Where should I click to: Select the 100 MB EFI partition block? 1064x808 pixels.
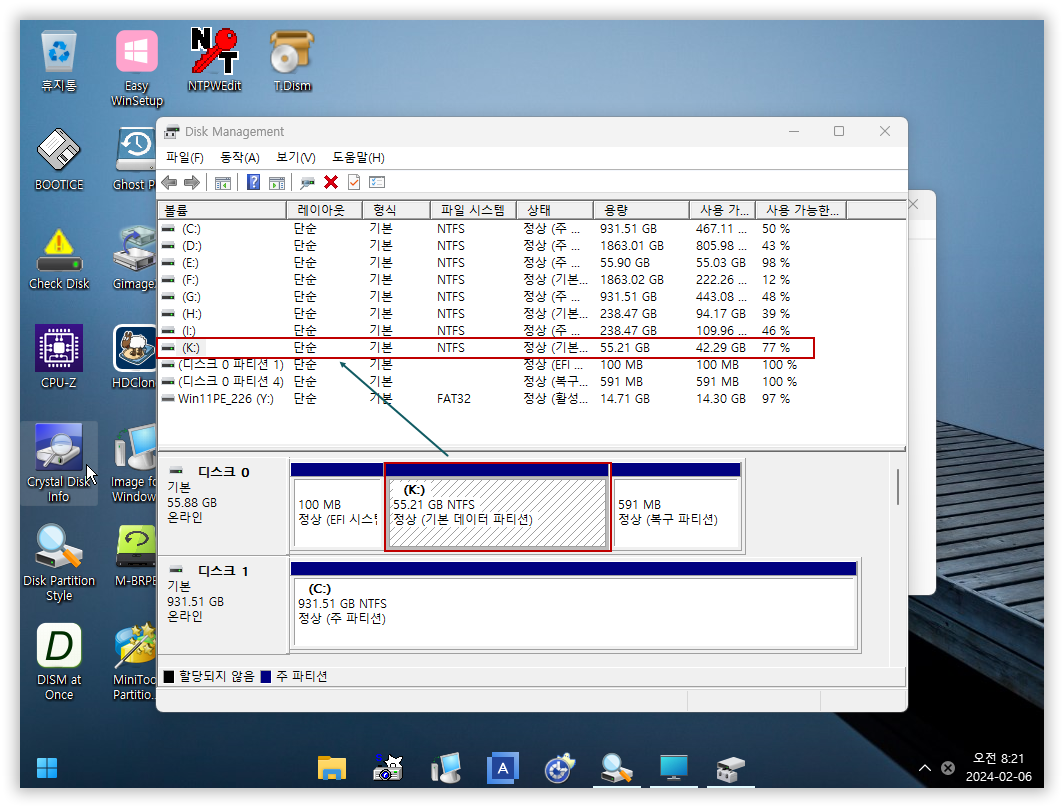337,506
